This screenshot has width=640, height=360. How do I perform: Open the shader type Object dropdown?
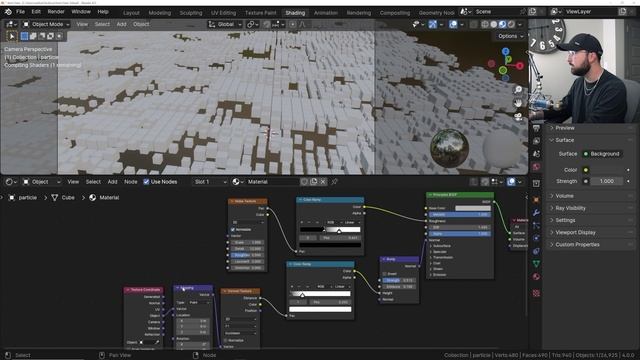pyautogui.click(x=41, y=182)
